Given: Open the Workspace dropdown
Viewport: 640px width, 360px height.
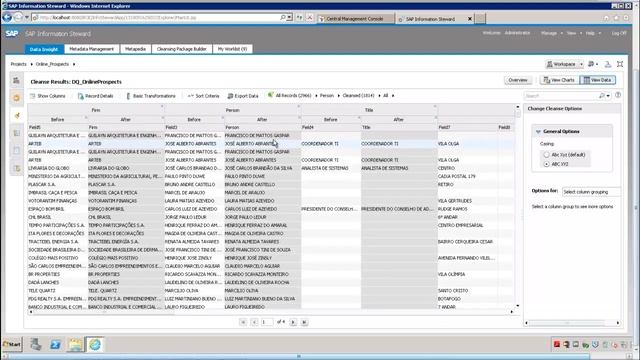Looking at the screenshot, I should [x=565, y=64].
